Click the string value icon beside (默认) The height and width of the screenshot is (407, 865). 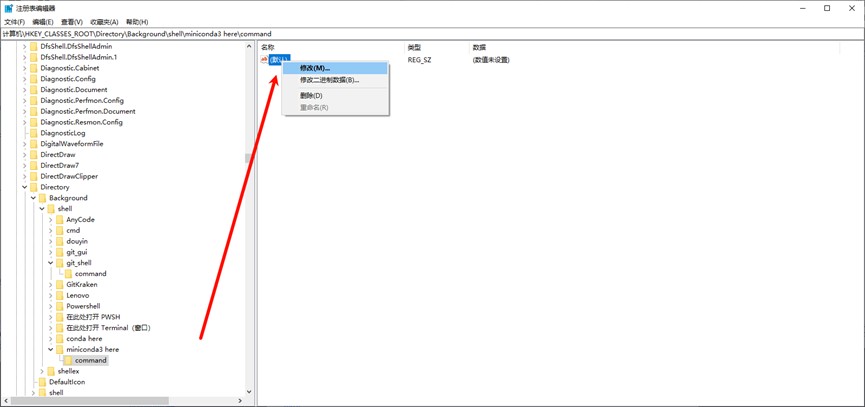264,60
